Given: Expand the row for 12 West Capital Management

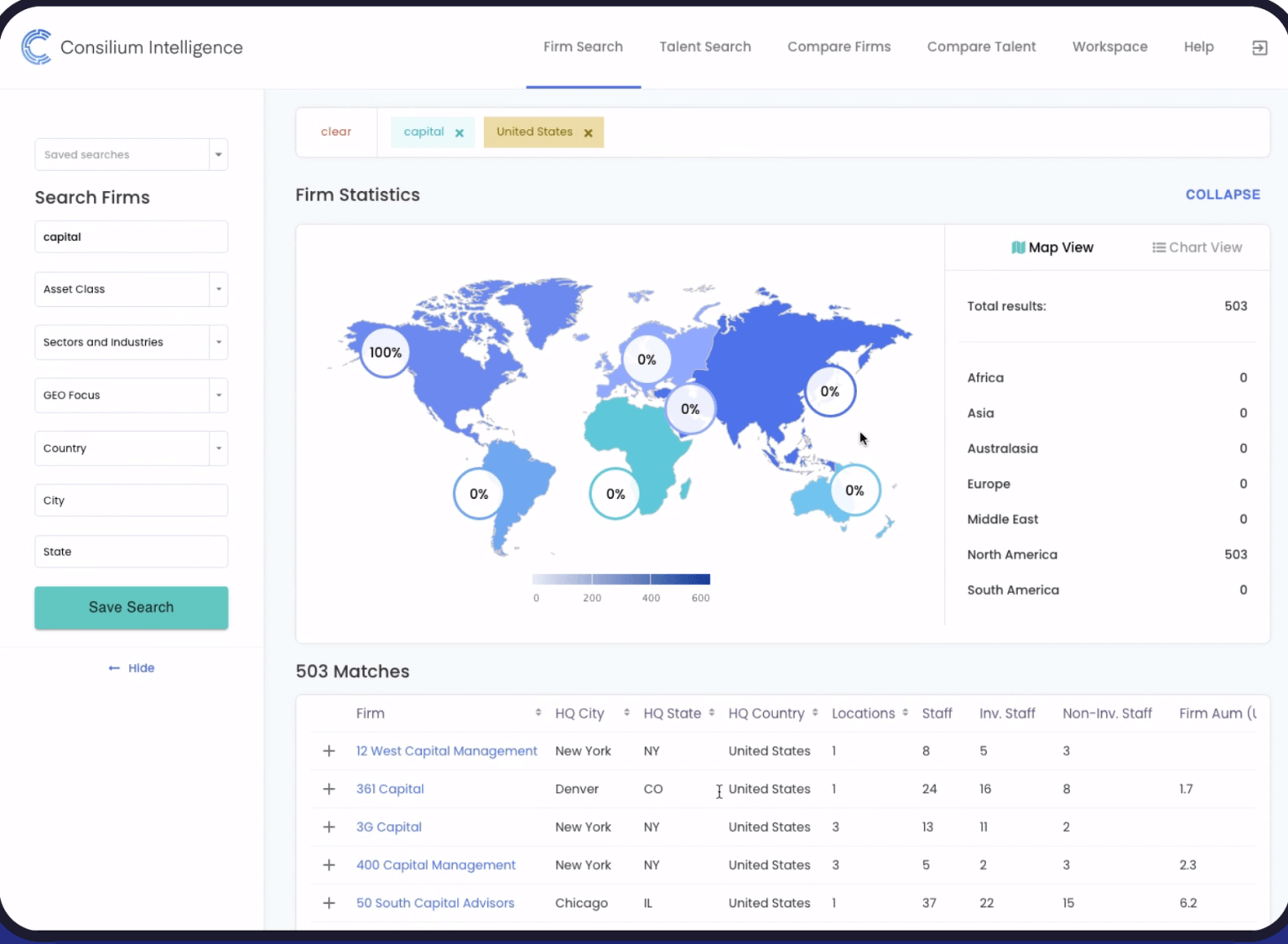Looking at the screenshot, I should coord(329,751).
